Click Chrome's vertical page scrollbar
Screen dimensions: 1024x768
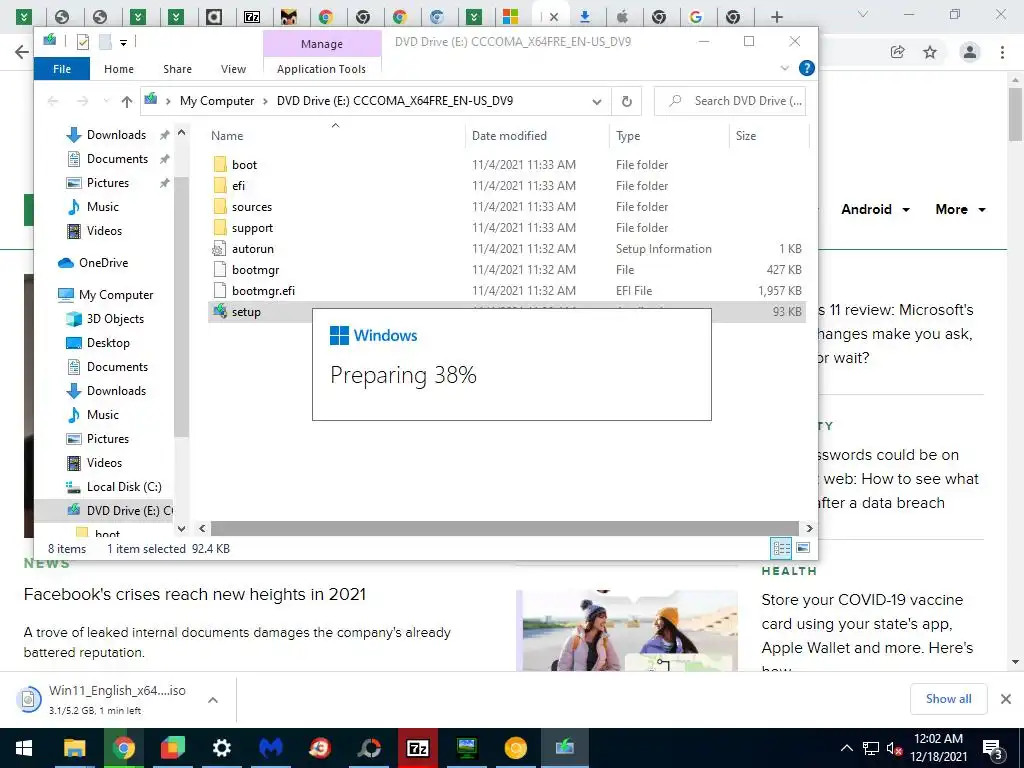1016,114
